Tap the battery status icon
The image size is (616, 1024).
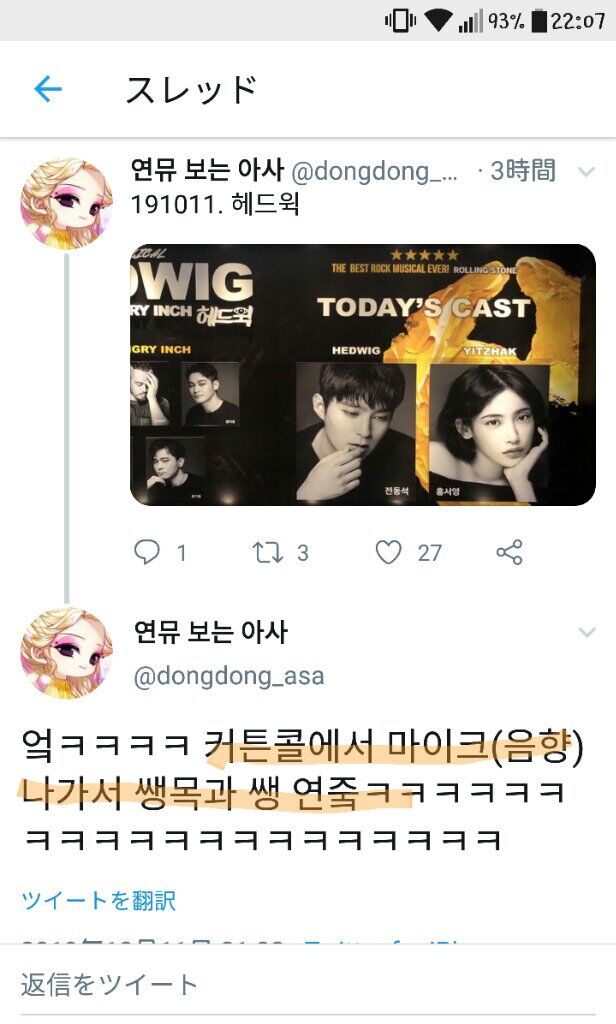pyautogui.click(x=538, y=21)
